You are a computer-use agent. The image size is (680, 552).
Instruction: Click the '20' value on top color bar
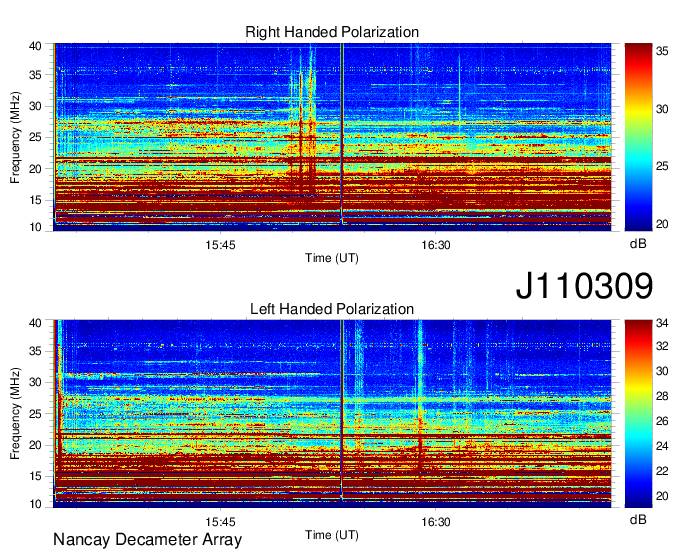[x=662, y=224]
